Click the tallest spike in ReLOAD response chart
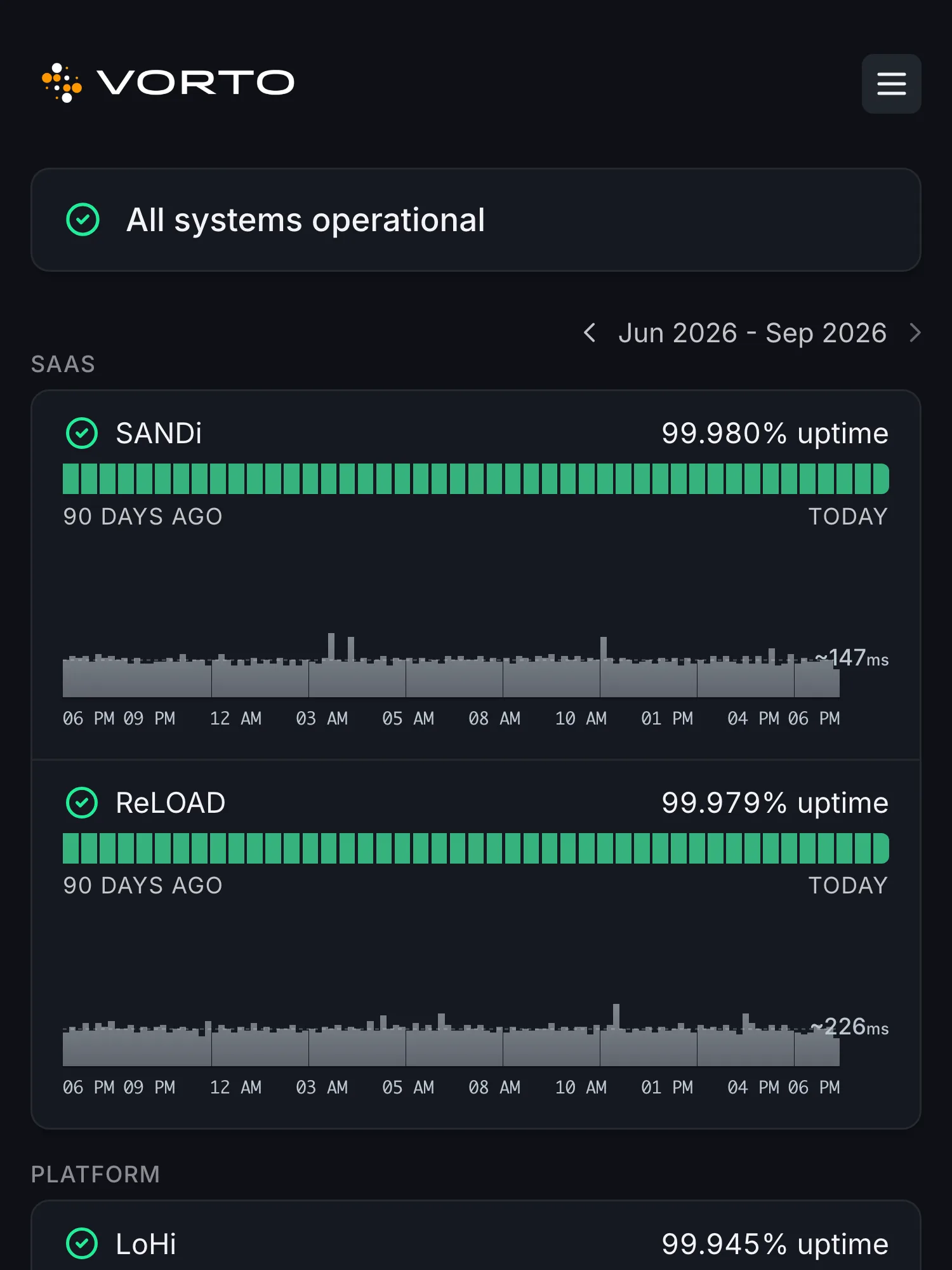The width and height of the screenshot is (952, 1270). click(x=616, y=1034)
